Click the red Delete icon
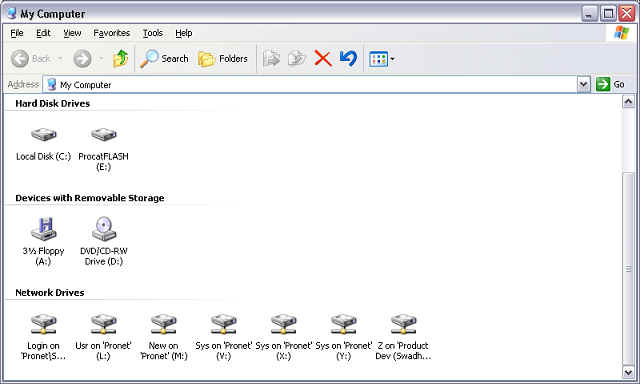Screen dimensions: 640x384 pos(323,59)
